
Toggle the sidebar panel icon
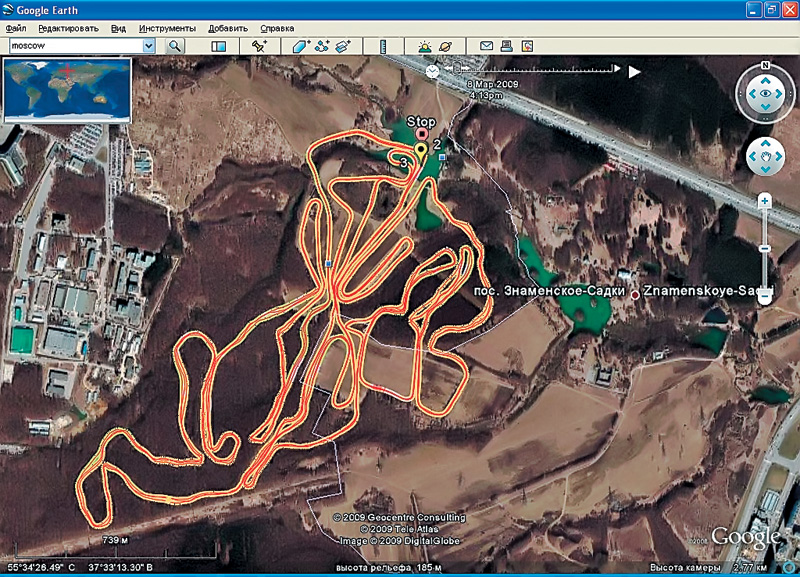pyautogui.click(x=218, y=46)
